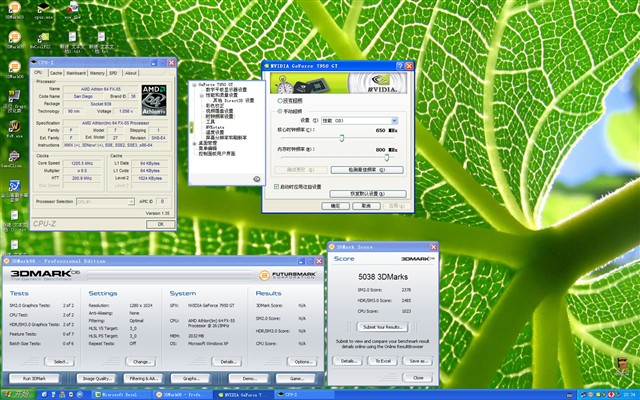Click the 5038 3DMarks score text

coord(383,277)
